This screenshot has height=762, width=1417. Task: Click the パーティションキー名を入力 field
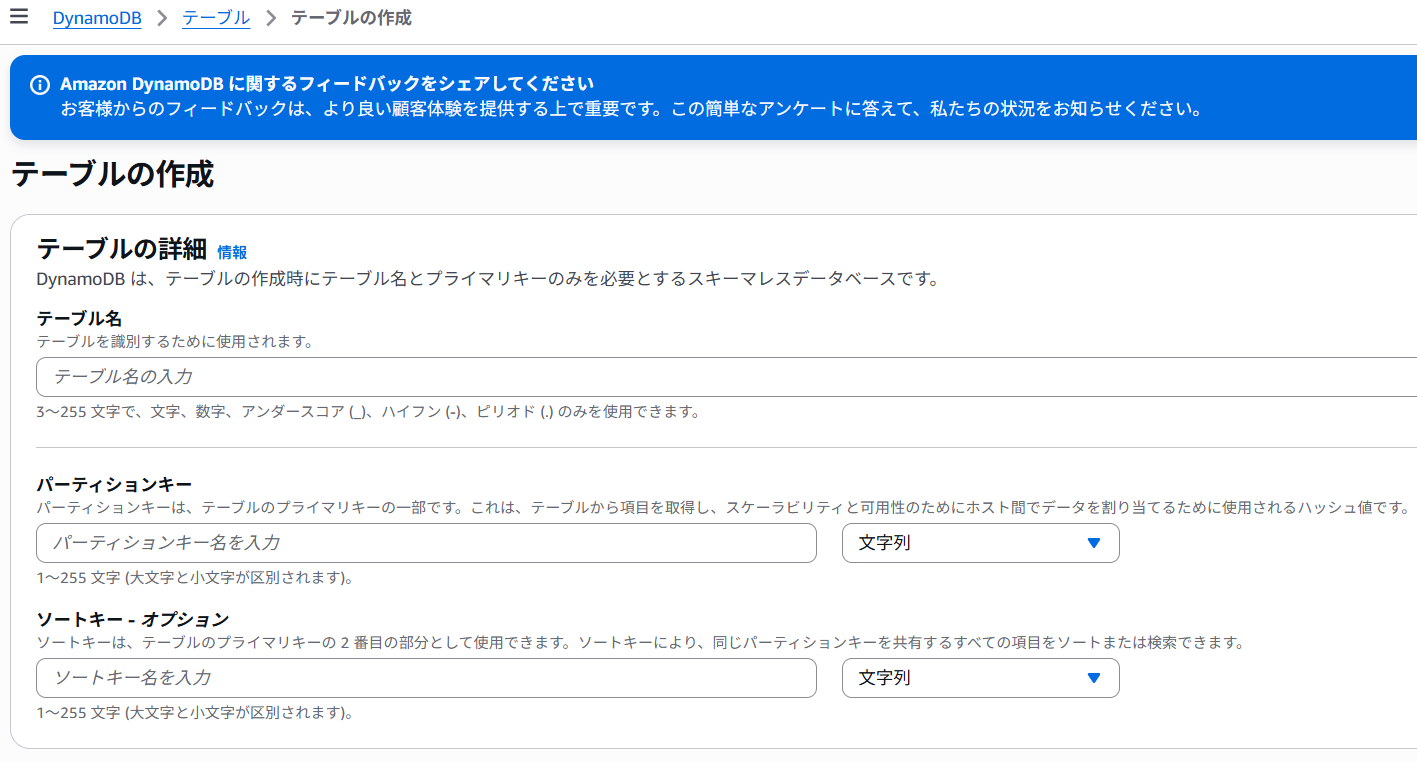(x=426, y=543)
